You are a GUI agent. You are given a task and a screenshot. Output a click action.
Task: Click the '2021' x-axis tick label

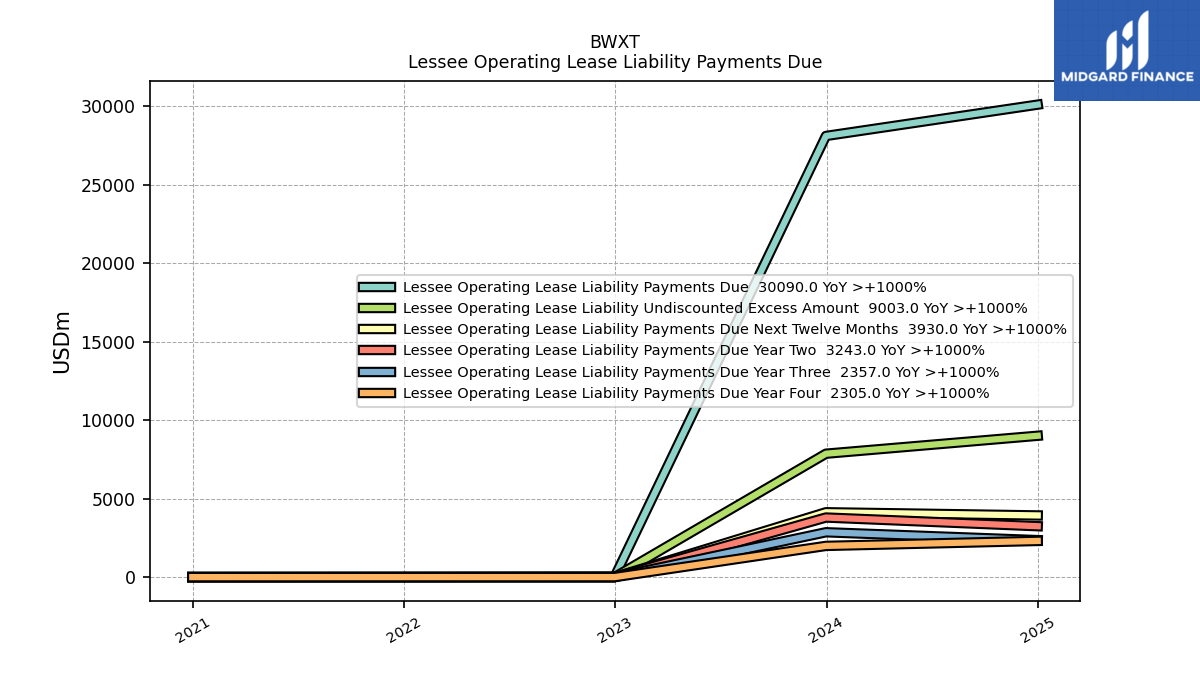[193, 630]
